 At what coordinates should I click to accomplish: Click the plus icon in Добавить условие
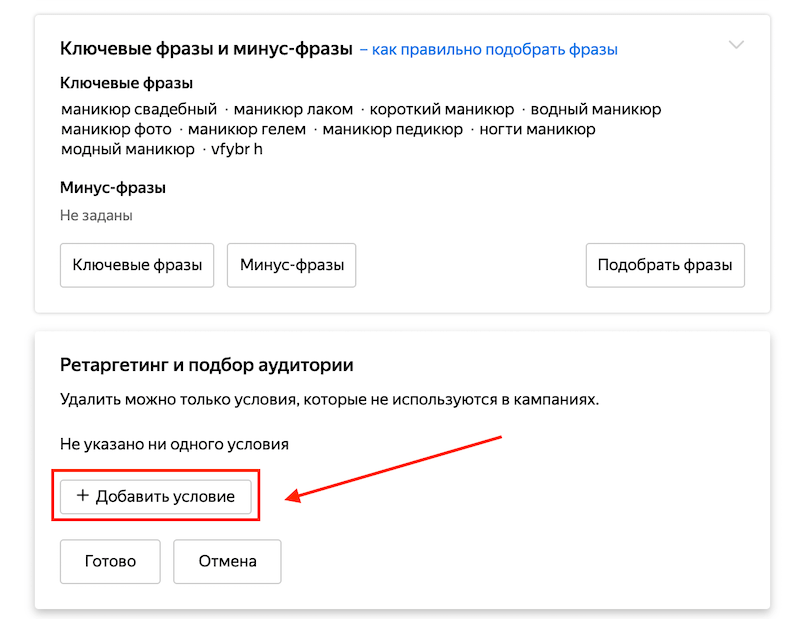(x=83, y=495)
